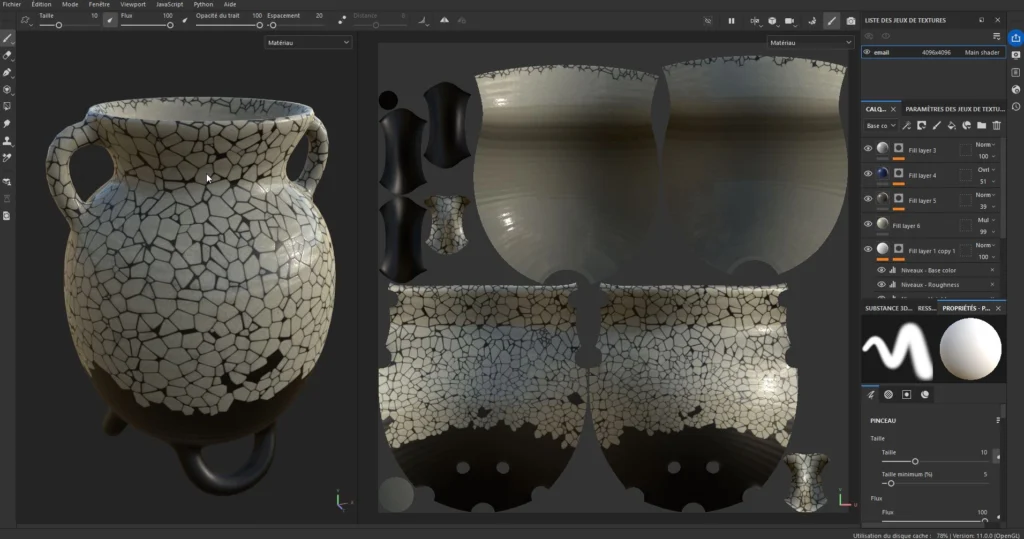The height and width of the screenshot is (539, 1024).
Task: Add a folder in the layers panel
Action: [981, 126]
